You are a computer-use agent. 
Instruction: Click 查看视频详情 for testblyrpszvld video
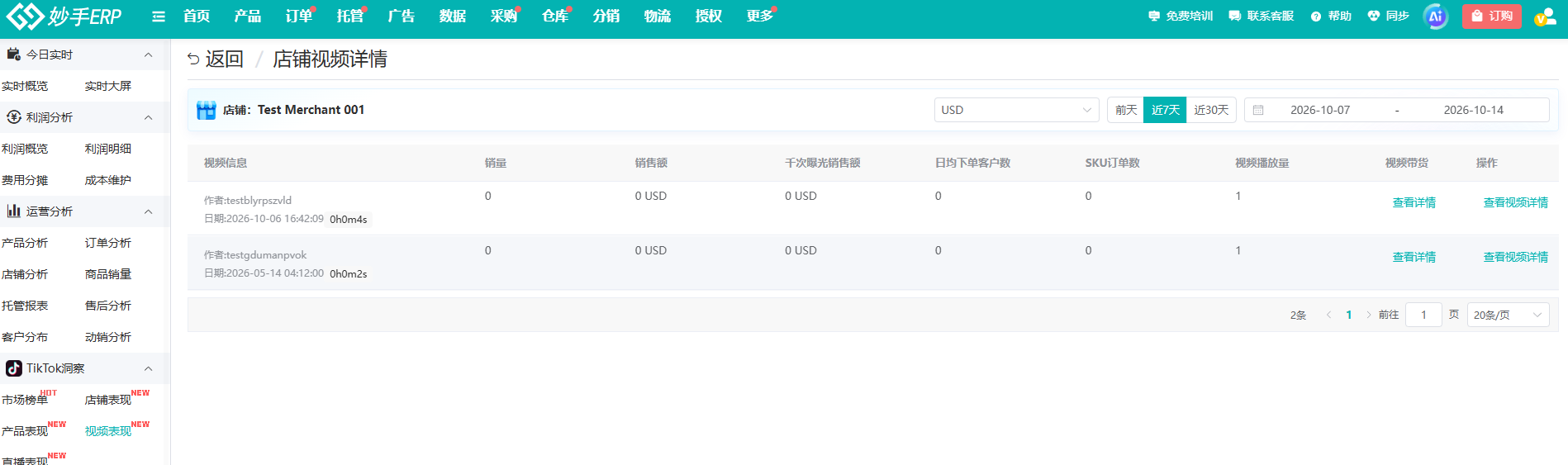pos(1516,202)
